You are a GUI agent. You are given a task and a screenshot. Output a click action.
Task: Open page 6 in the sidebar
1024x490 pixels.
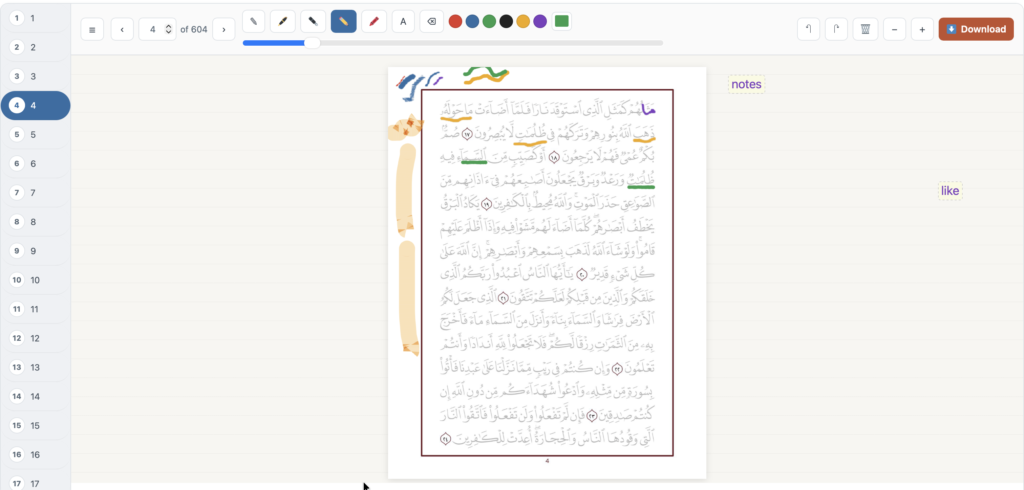point(34,164)
